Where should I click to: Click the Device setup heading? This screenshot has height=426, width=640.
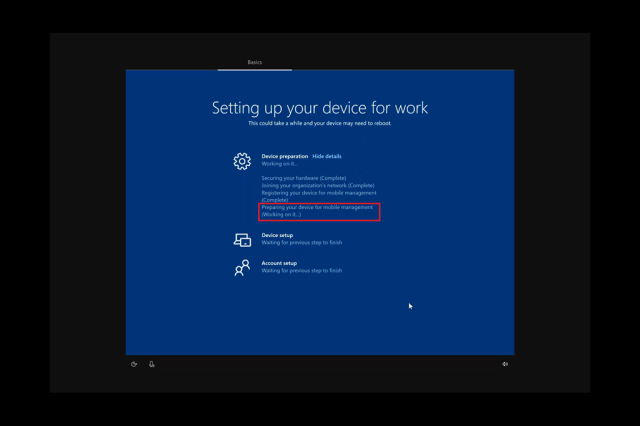(277, 235)
